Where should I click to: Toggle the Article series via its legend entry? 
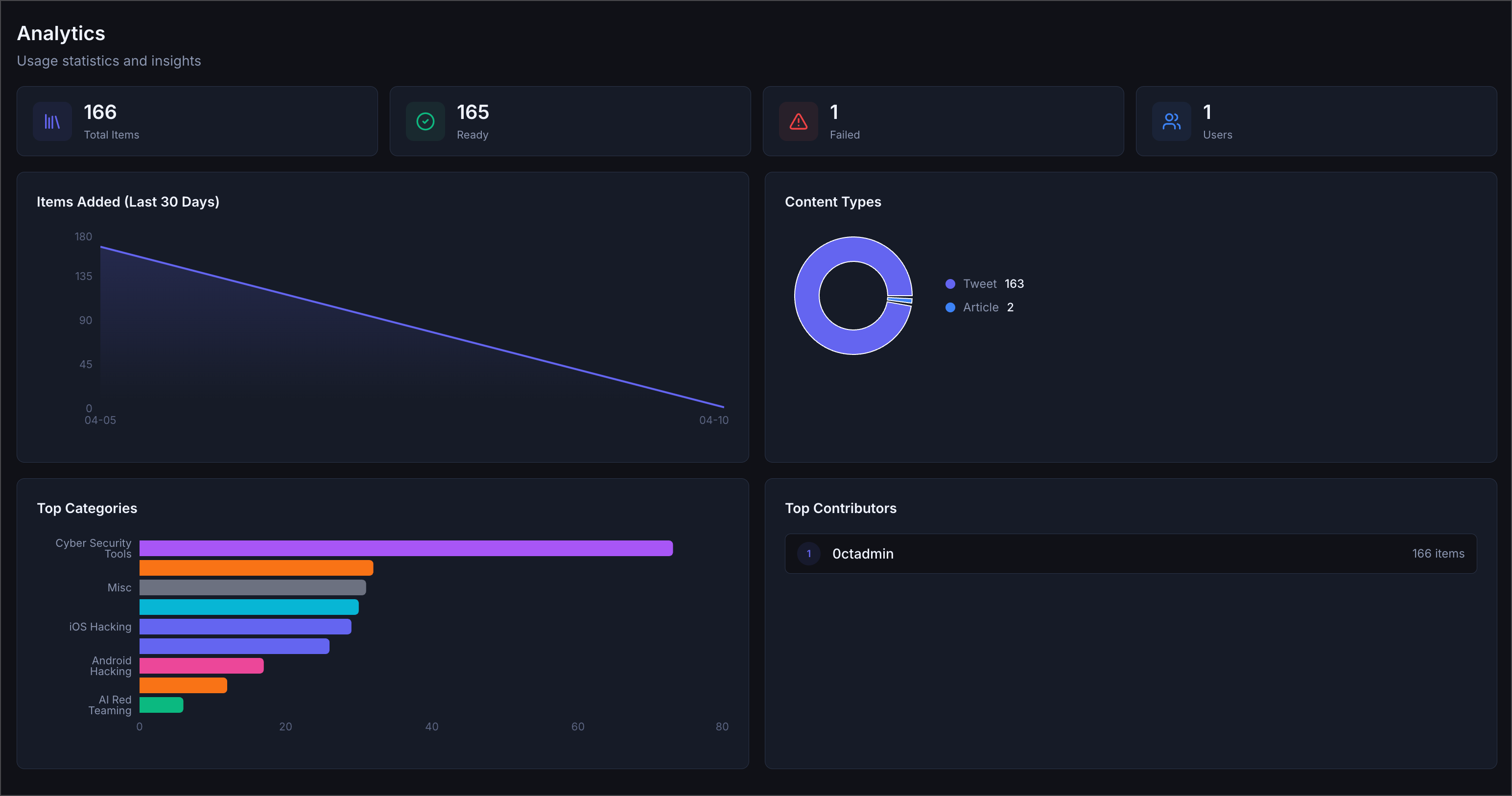tap(980, 307)
